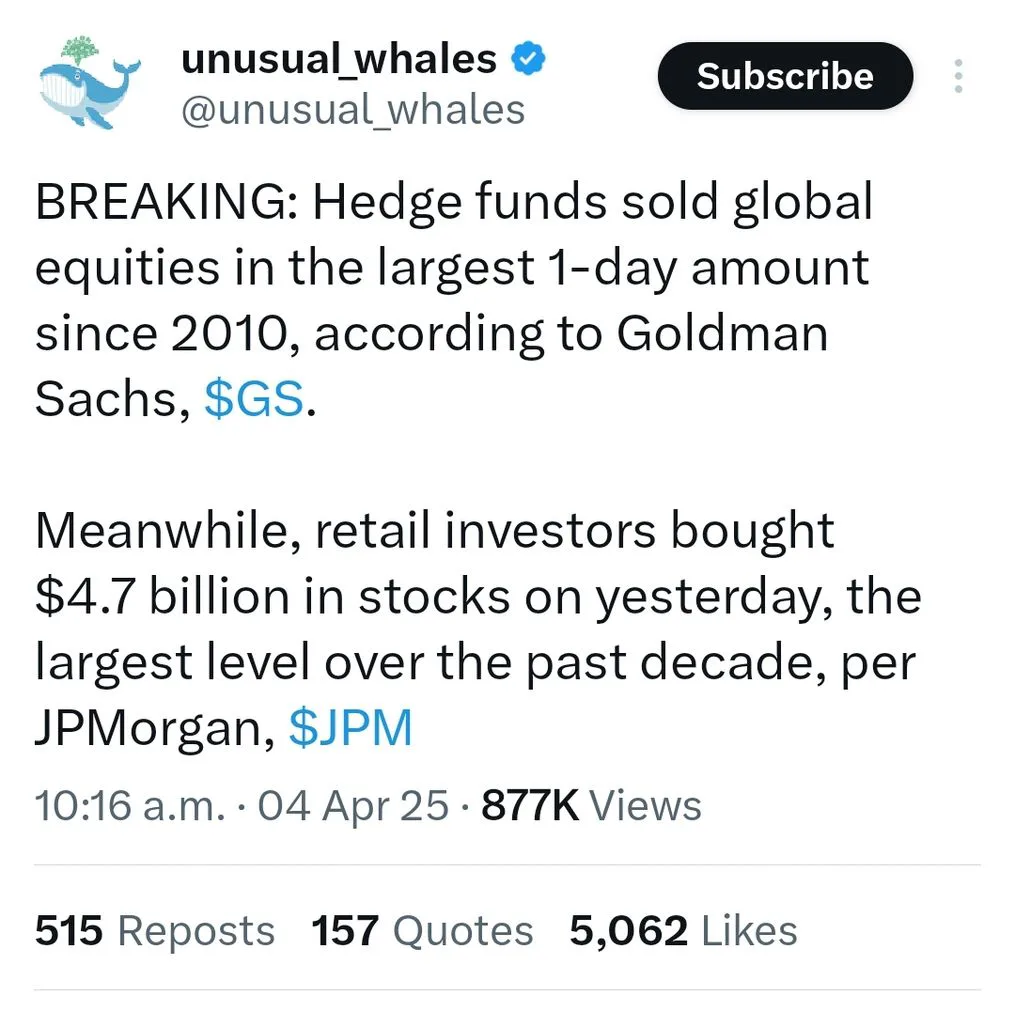This screenshot has width=1015, height=1024.
Task: Open the 04 Apr 25 post date
Action: click(x=353, y=805)
